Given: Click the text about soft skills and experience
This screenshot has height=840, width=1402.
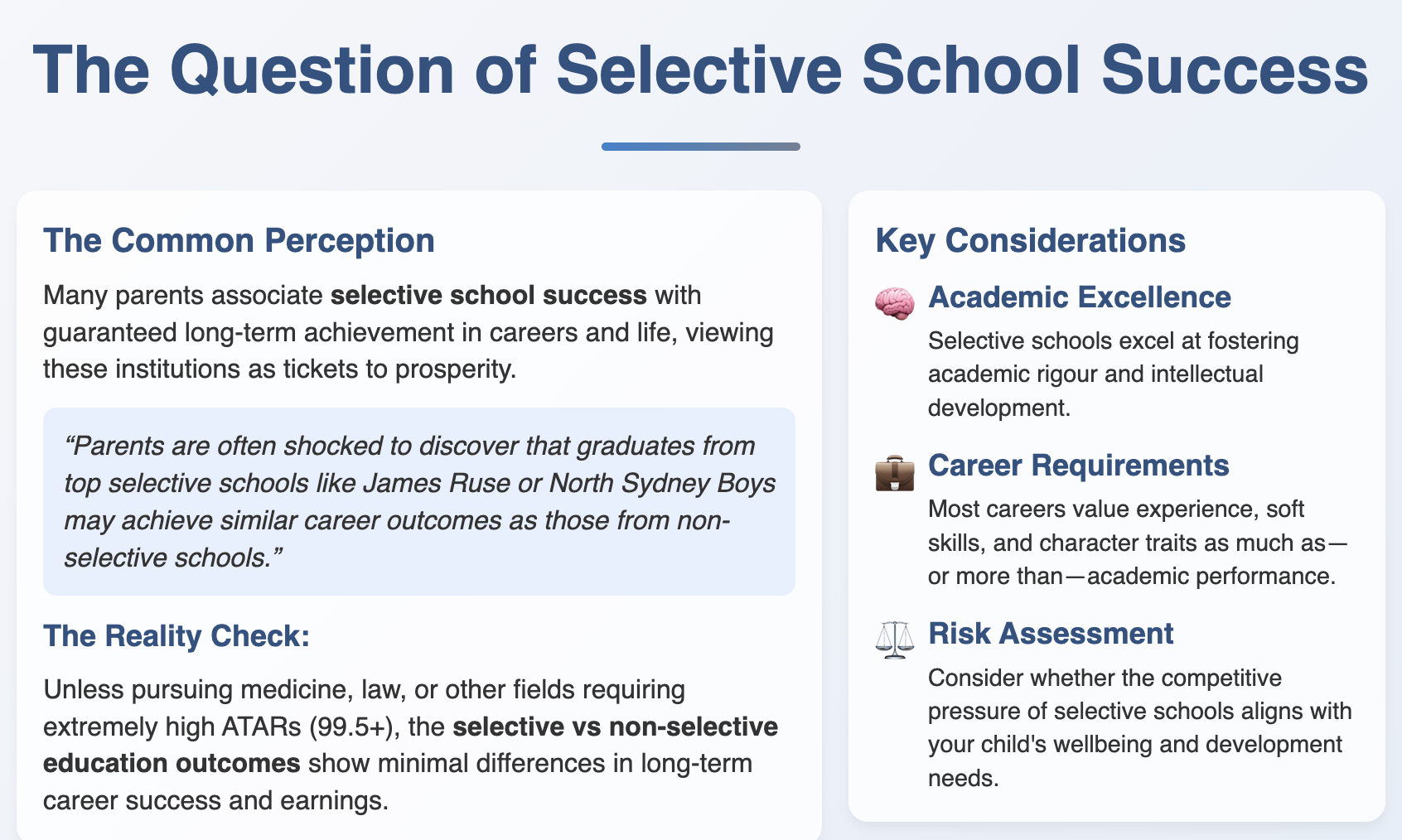Looking at the screenshot, I should click(1131, 543).
